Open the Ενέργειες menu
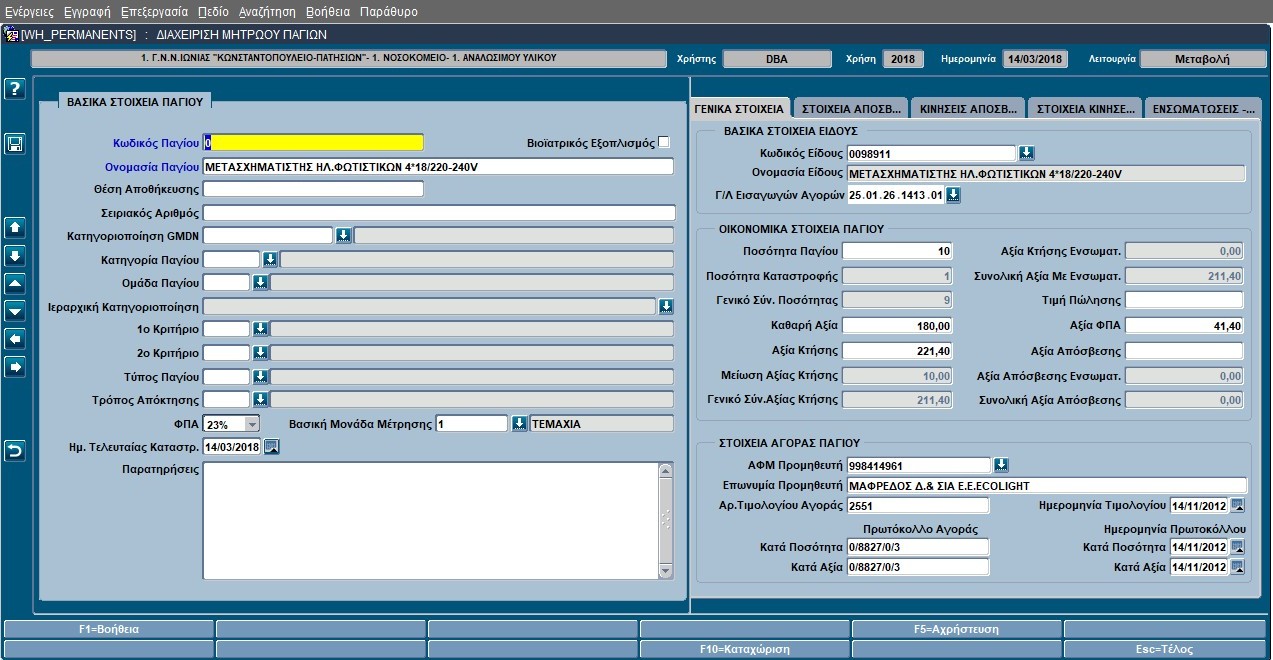This screenshot has width=1273, height=660. pos(29,12)
